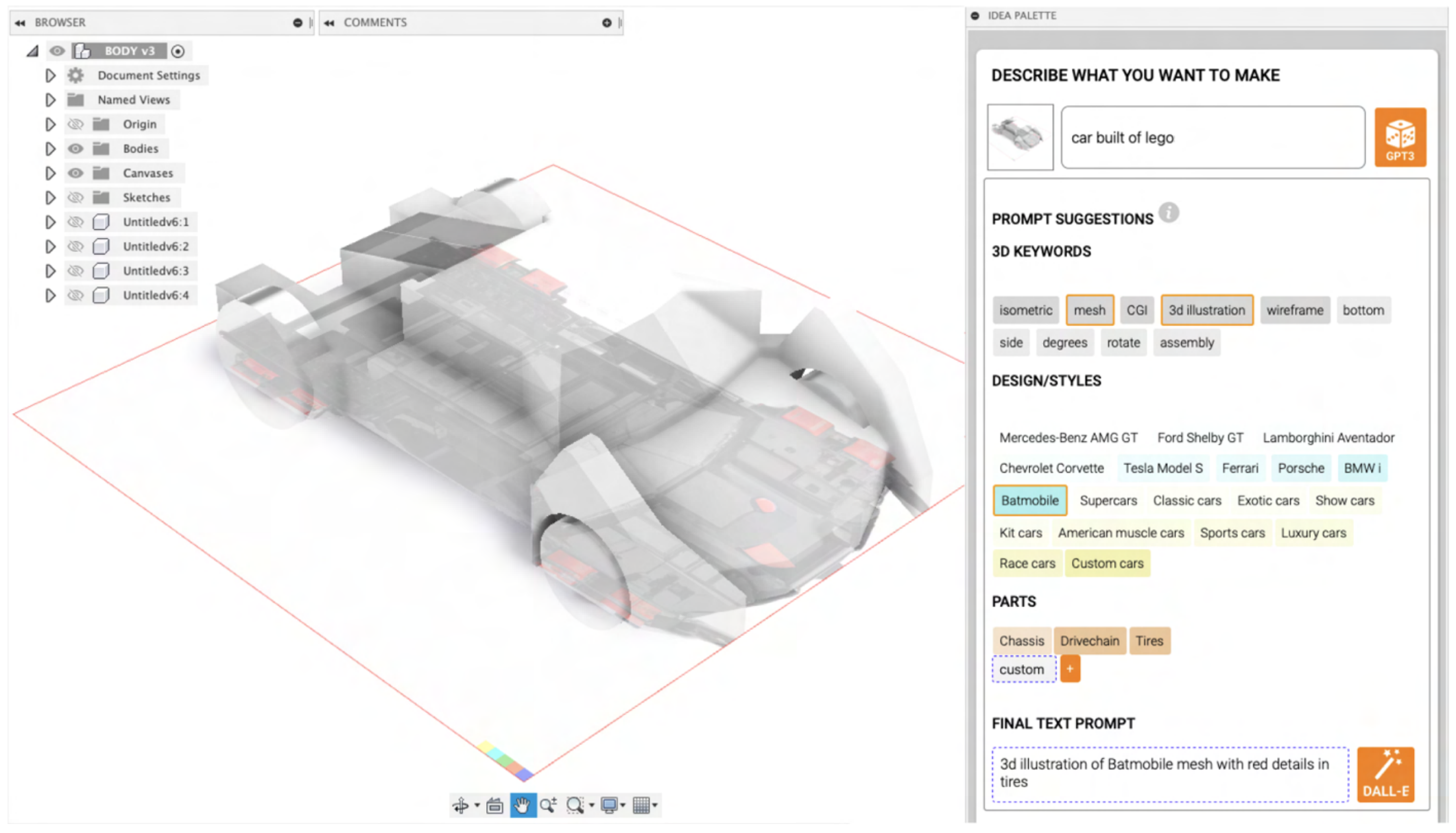
Task: Deselect the mesh keyword chip
Action: pos(1089,310)
